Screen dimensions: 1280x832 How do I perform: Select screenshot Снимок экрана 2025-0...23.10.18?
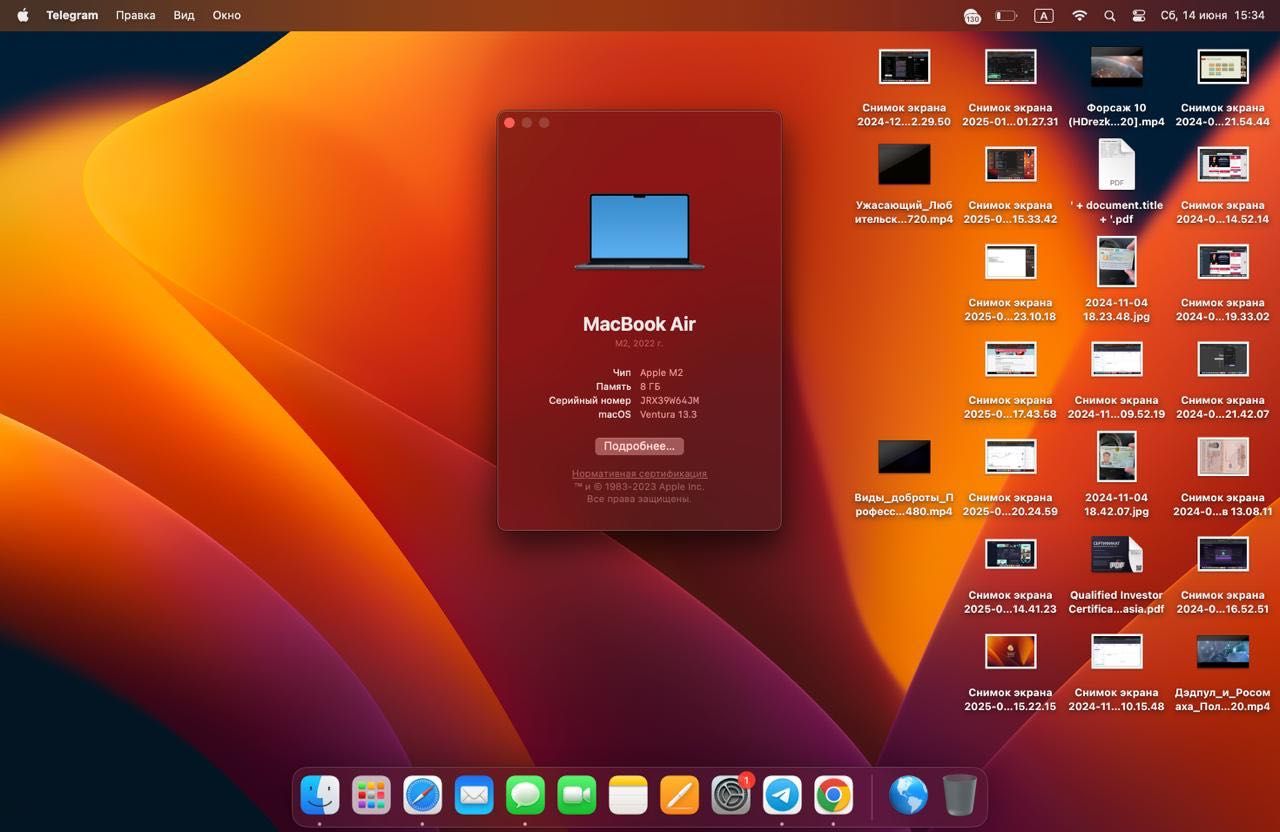(x=1010, y=282)
